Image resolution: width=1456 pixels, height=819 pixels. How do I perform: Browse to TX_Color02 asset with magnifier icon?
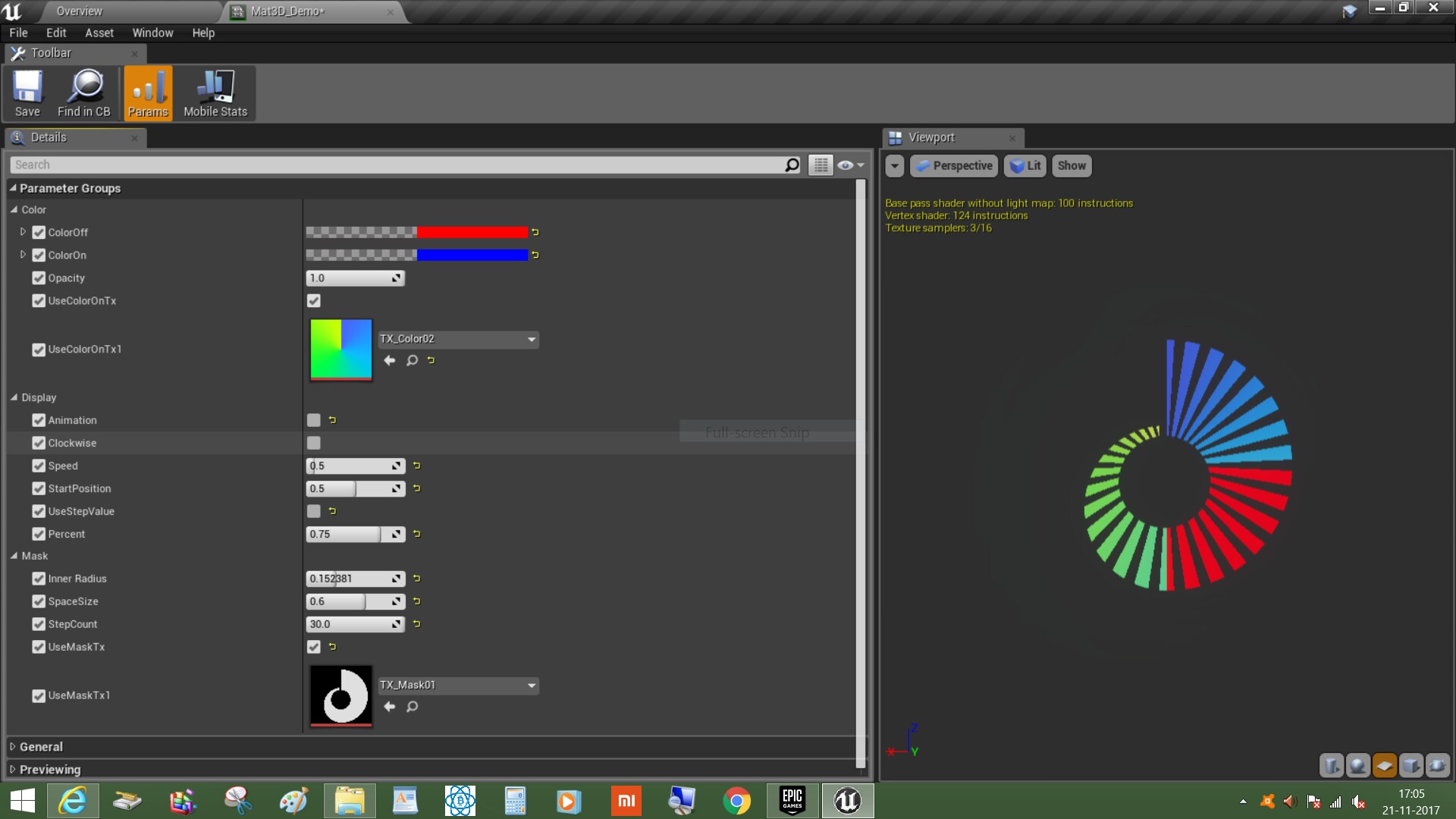[x=412, y=360]
